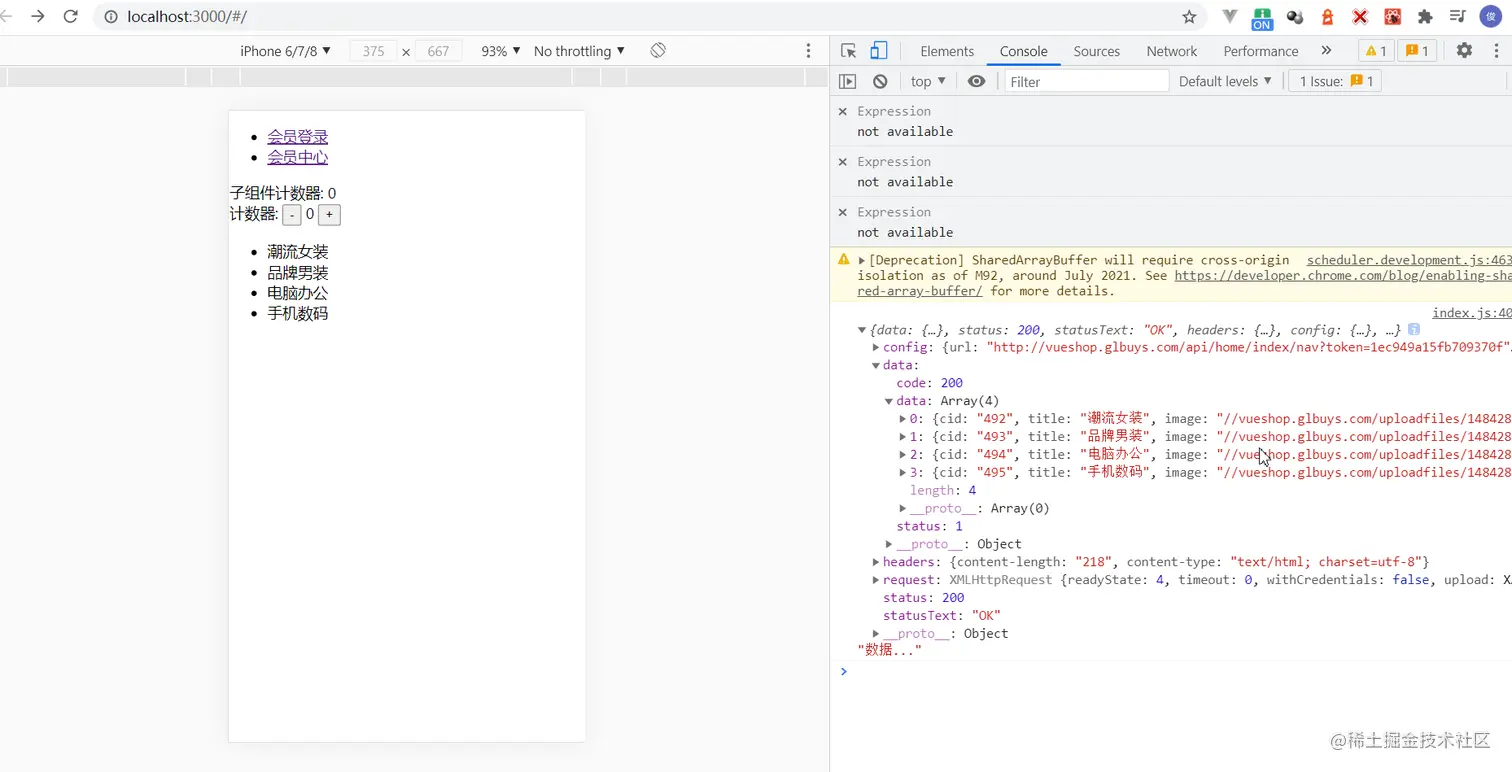Remove the first live Expression
1512x772 pixels.
coord(842,111)
